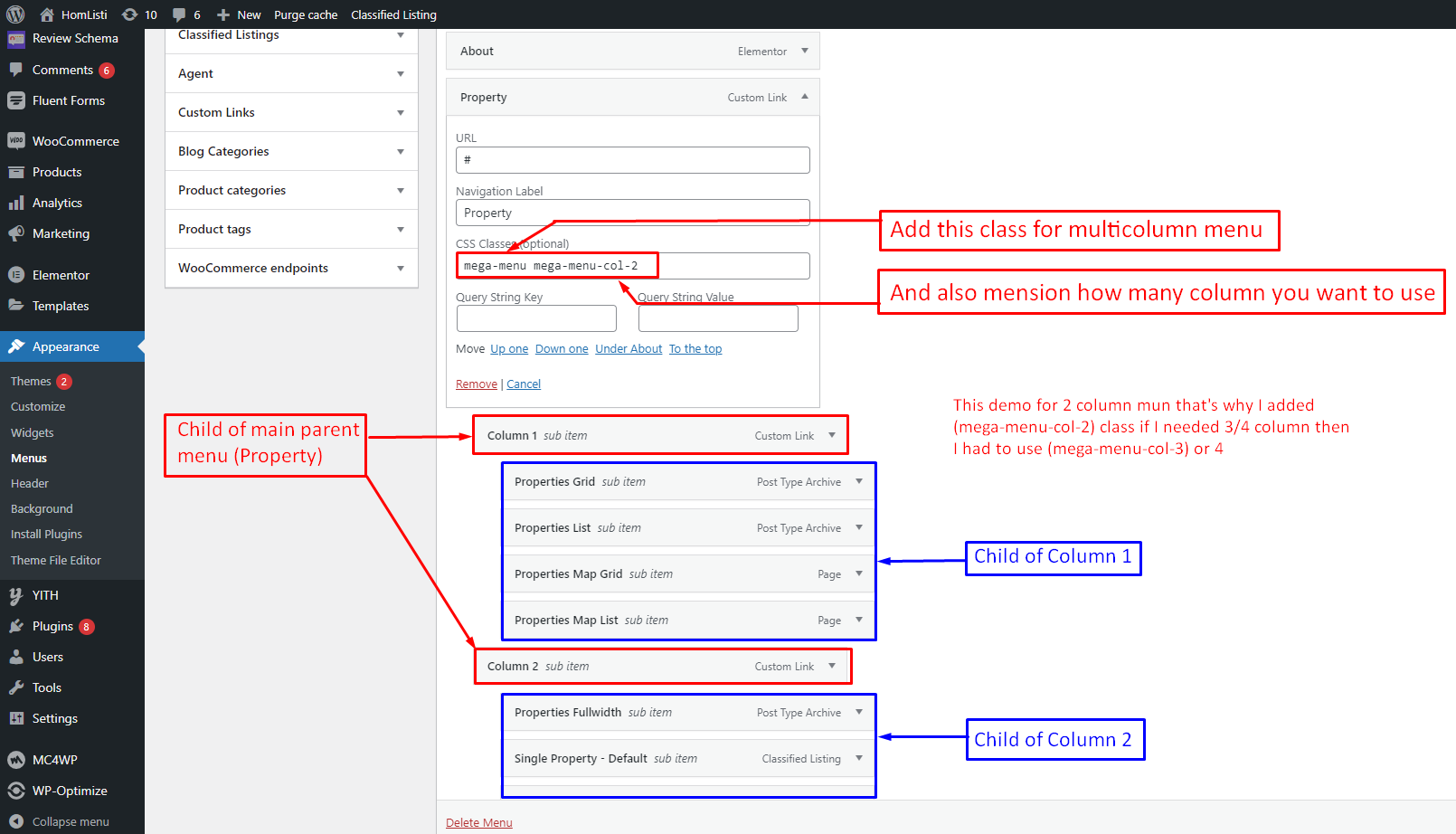The image size is (1456, 834).
Task: Open the HomListi site home icon
Action: (x=47, y=14)
